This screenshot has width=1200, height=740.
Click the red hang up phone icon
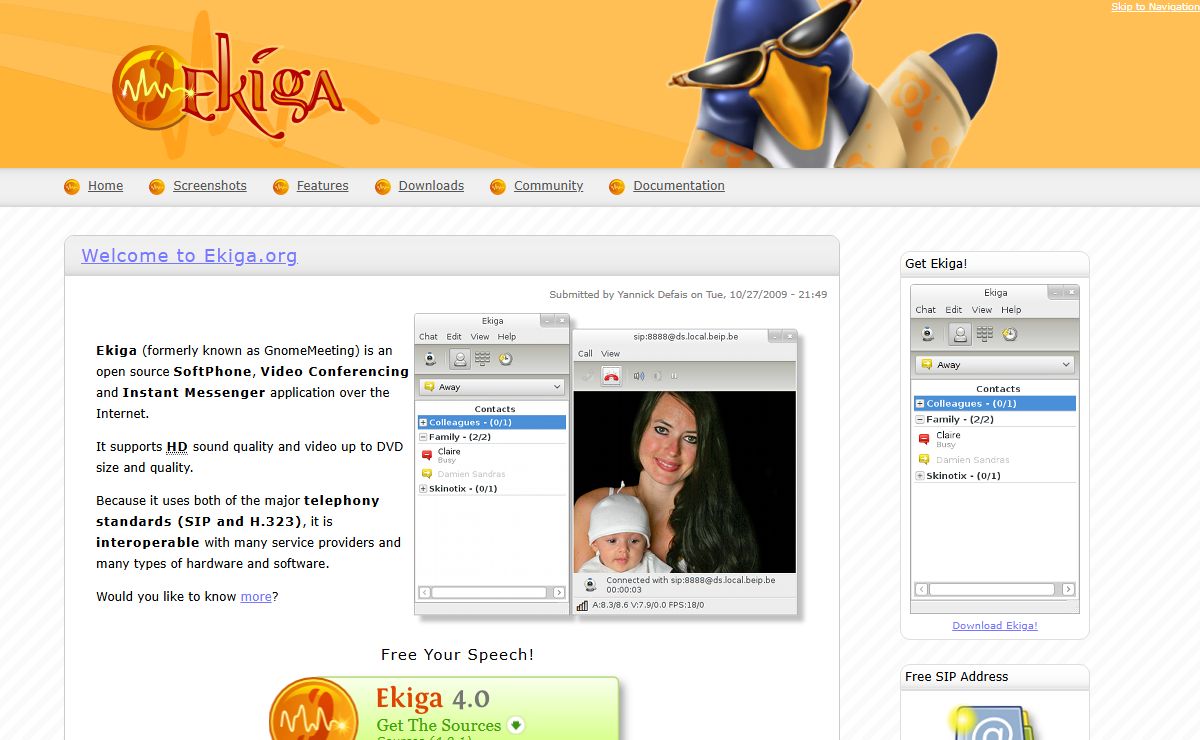(611, 376)
